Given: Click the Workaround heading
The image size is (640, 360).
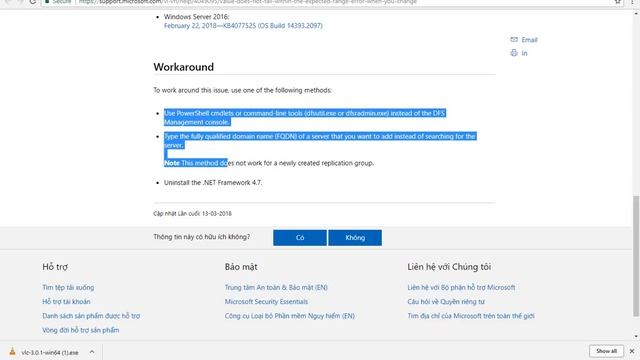Looking at the screenshot, I should click(184, 67).
